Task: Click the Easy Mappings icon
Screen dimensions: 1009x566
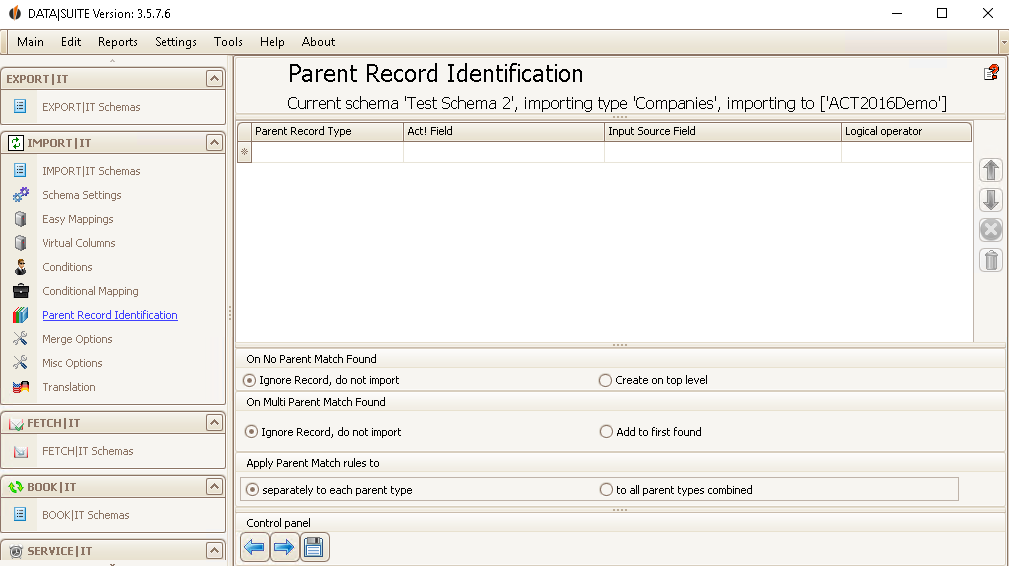Action: point(21,219)
